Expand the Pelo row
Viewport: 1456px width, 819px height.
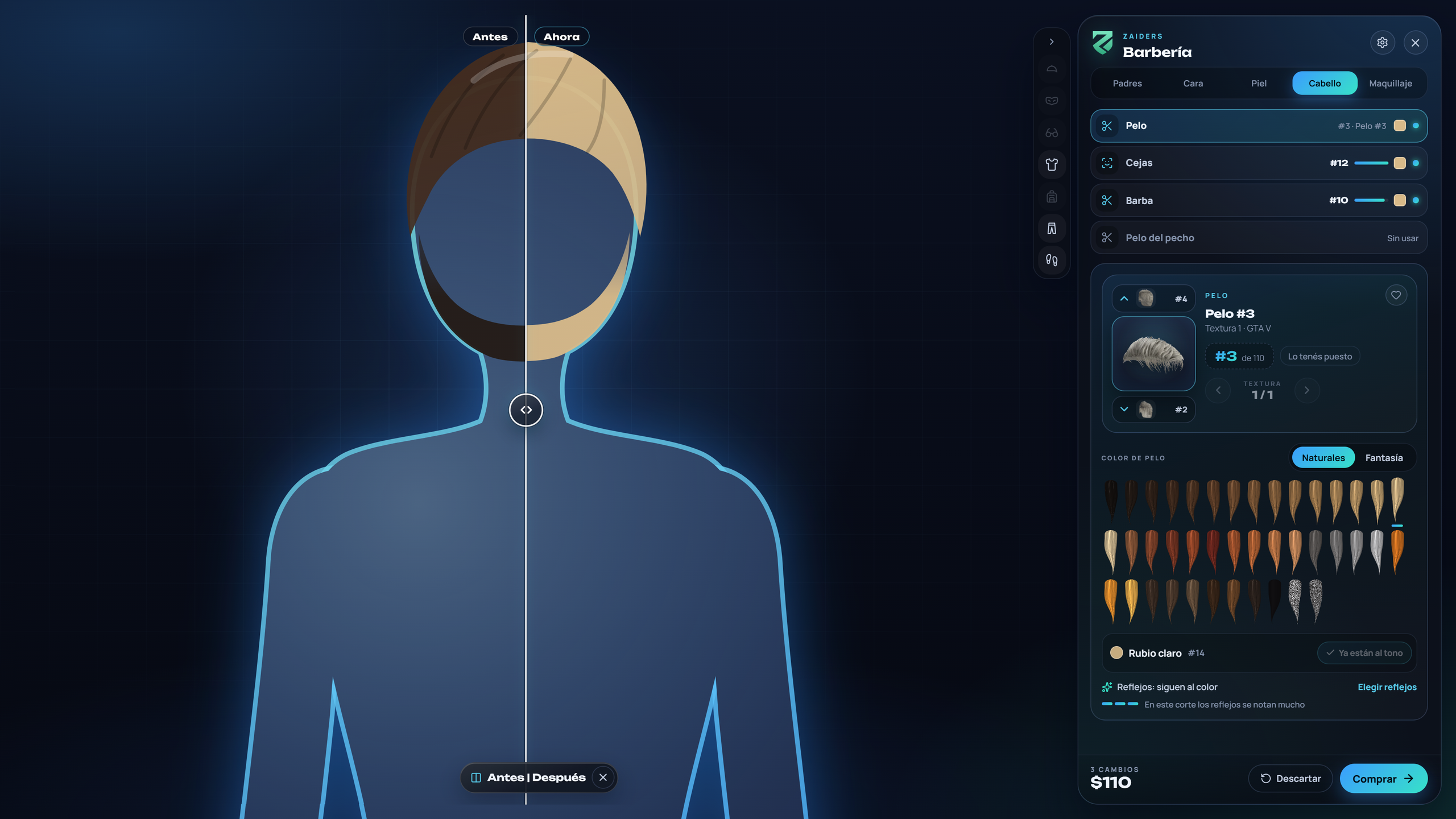tap(1259, 126)
